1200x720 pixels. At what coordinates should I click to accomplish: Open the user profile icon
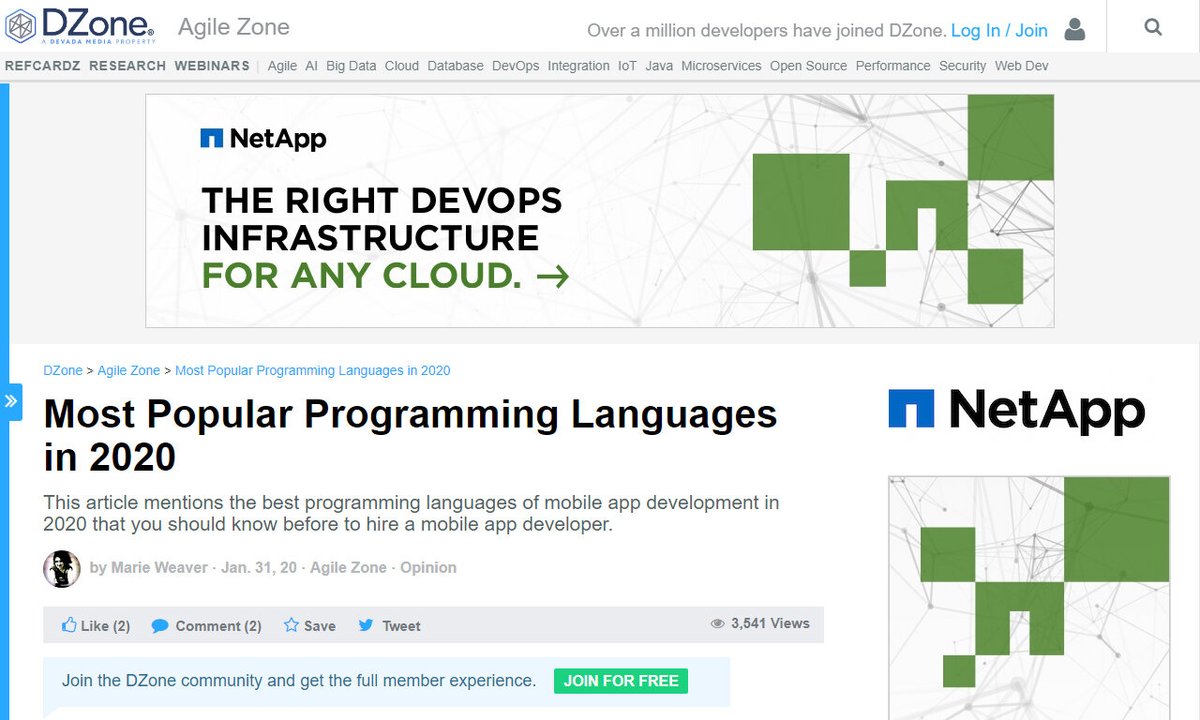(1075, 29)
